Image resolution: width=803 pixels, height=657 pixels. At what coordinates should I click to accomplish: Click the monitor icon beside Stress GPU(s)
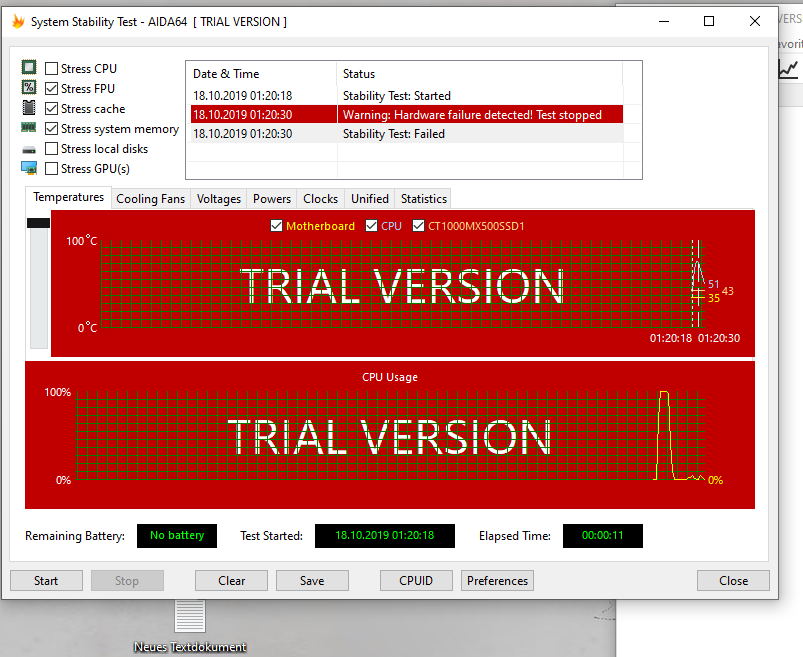tap(29, 167)
